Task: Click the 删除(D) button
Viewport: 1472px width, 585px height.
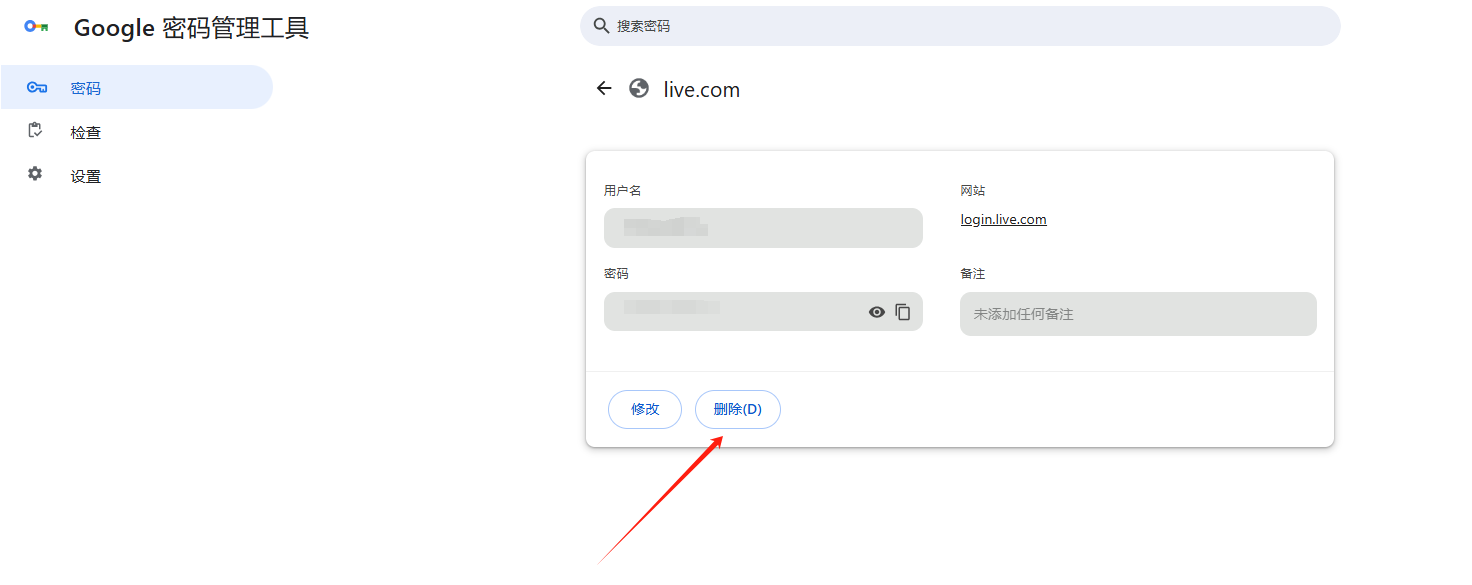Action: point(738,409)
